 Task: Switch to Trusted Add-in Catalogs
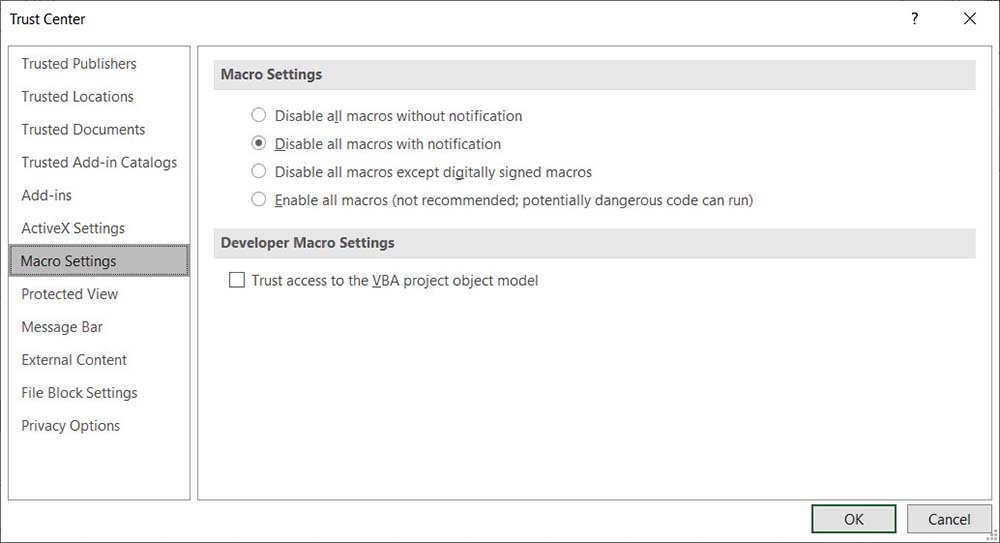click(x=99, y=163)
